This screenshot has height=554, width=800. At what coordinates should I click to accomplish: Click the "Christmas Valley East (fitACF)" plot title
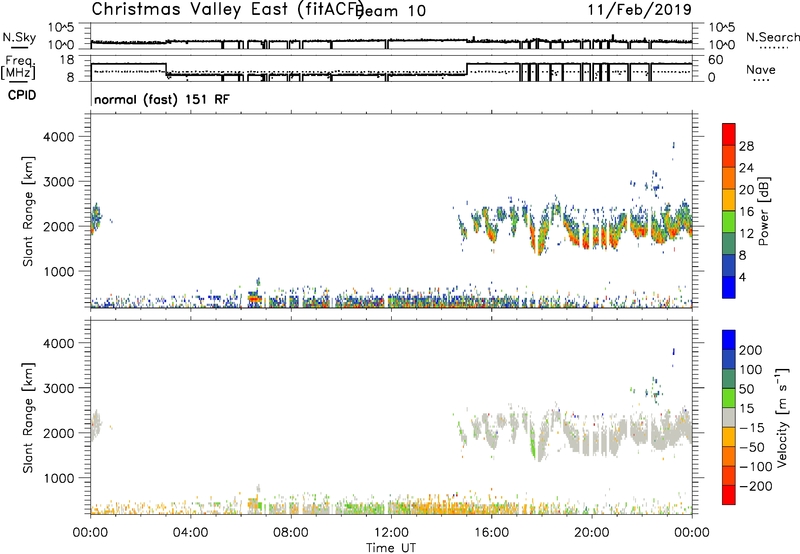228,9
